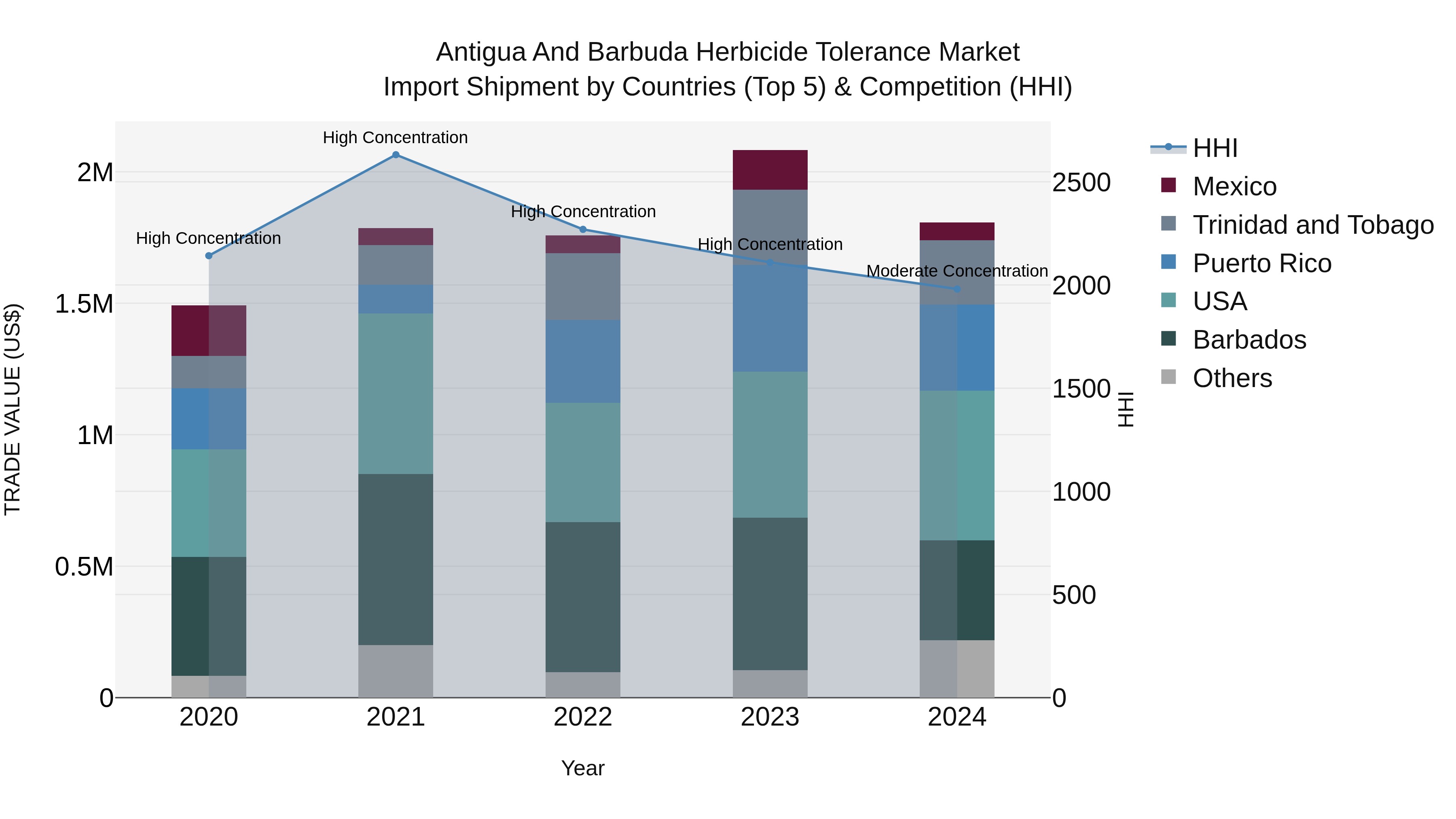Click the Others gray legend swatch

1168,377
